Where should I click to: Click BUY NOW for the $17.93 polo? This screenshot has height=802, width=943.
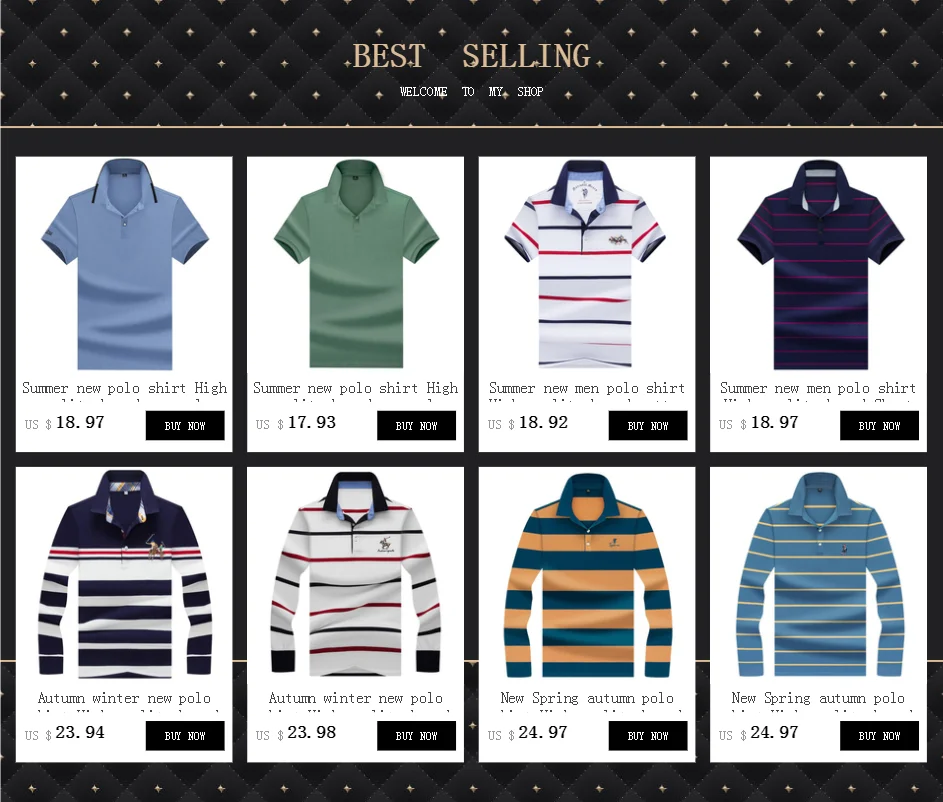tap(416, 426)
